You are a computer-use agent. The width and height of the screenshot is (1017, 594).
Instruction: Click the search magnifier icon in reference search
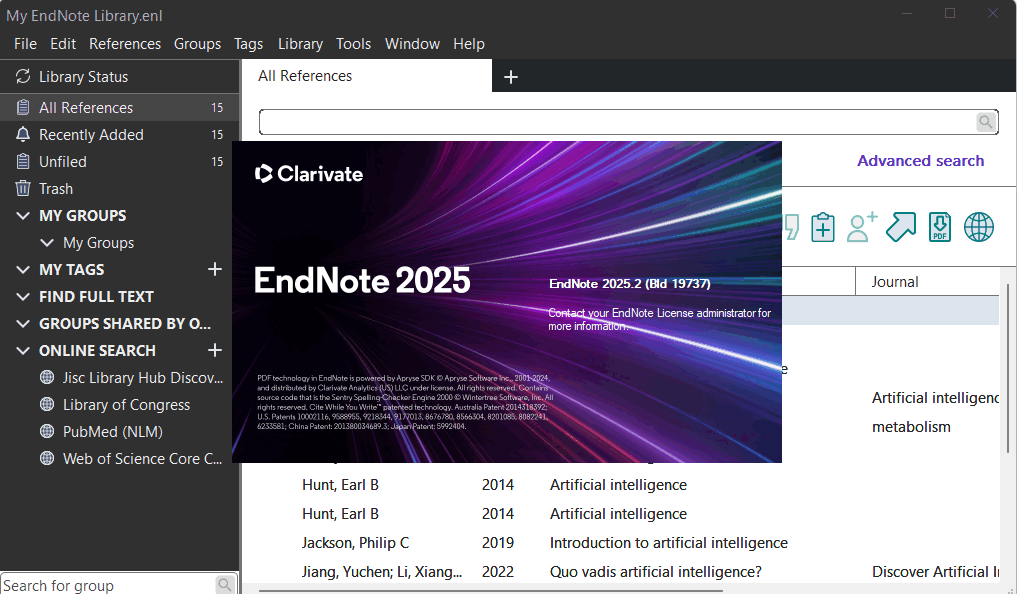[x=985, y=122]
